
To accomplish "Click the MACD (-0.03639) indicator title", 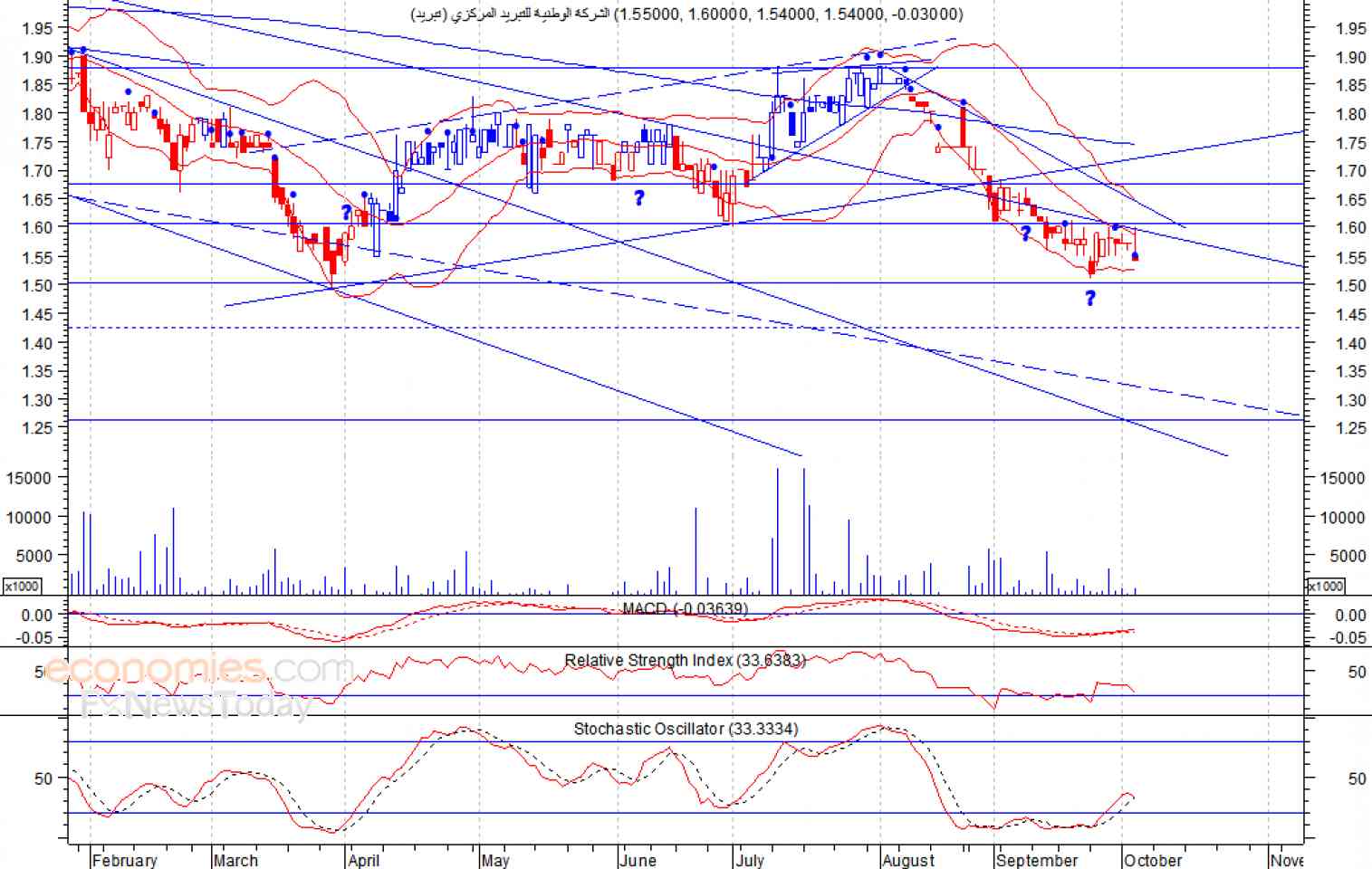I will click(x=686, y=608).
